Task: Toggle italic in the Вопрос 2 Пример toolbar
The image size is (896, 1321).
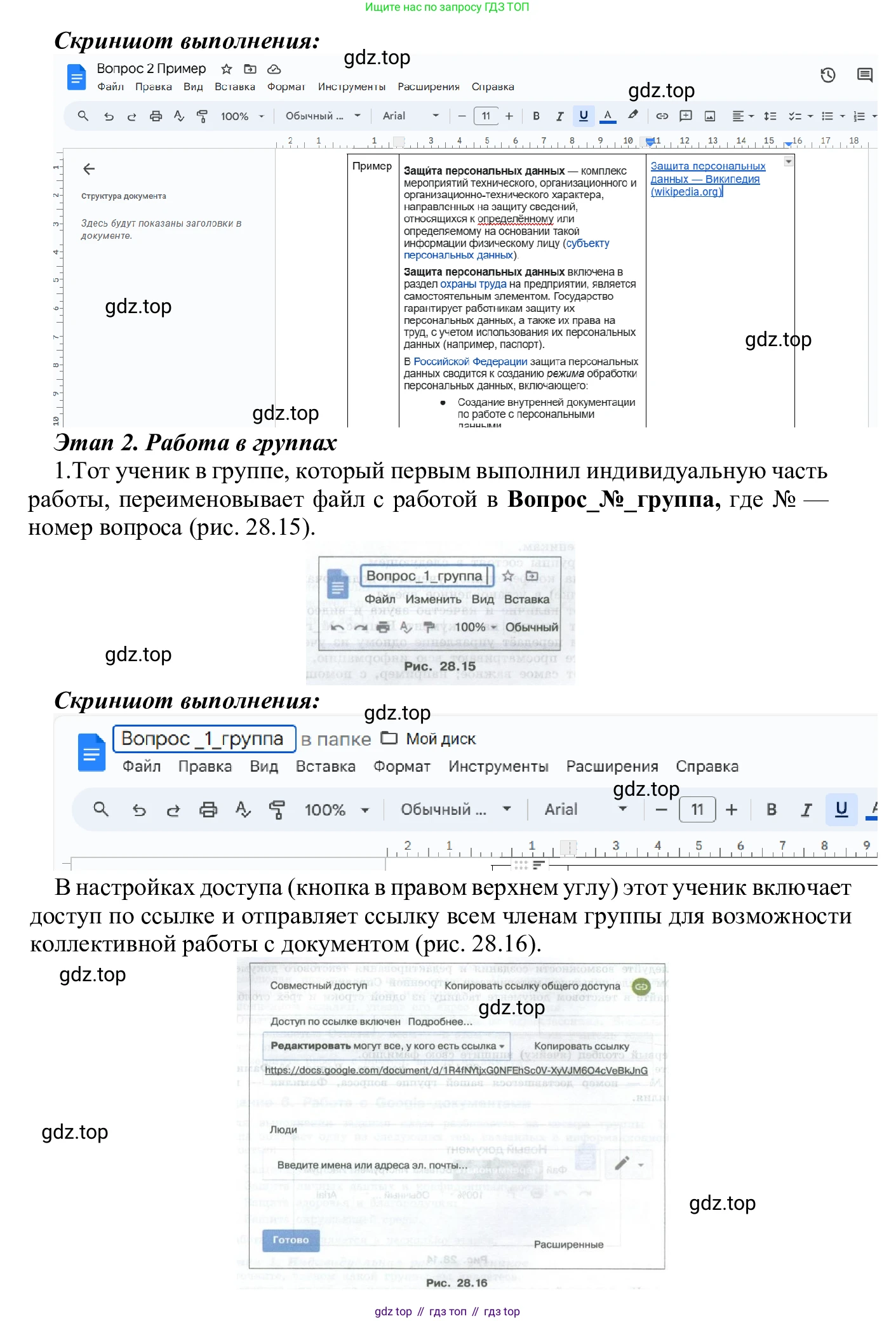Action: tap(559, 116)
